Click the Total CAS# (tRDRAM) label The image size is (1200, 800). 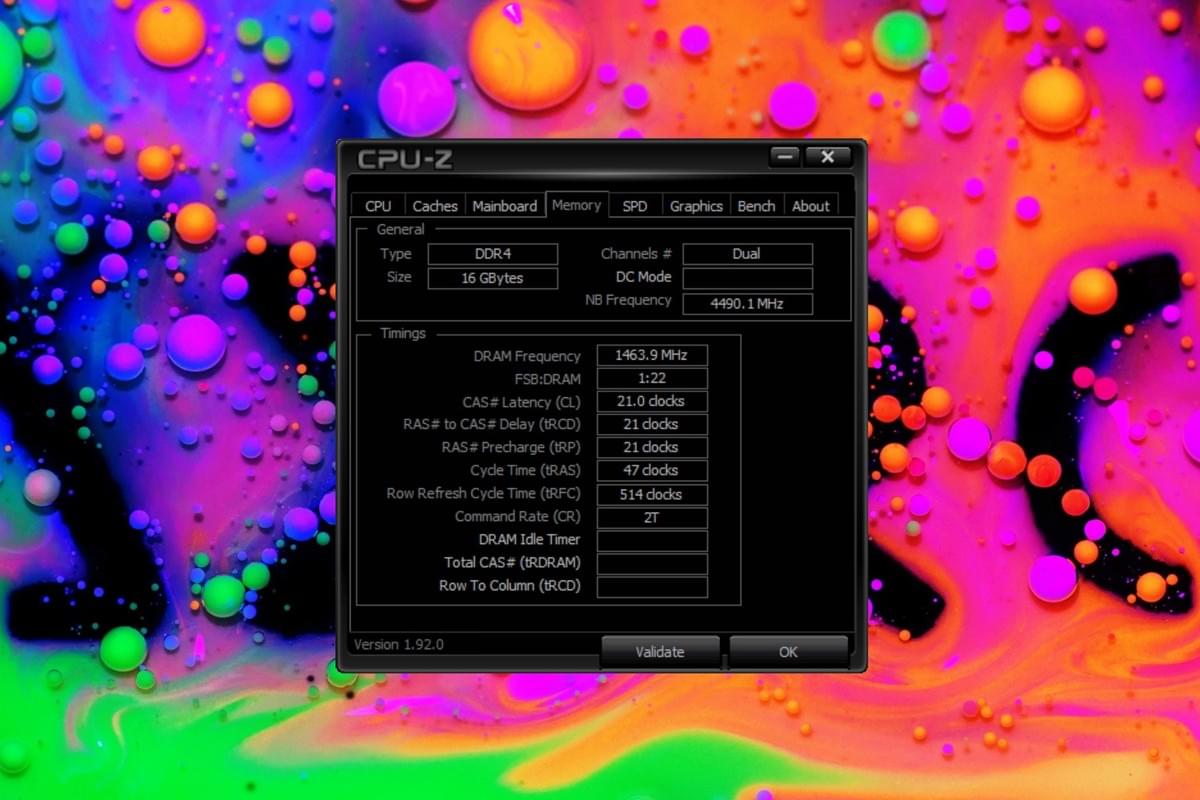[513, 563]
